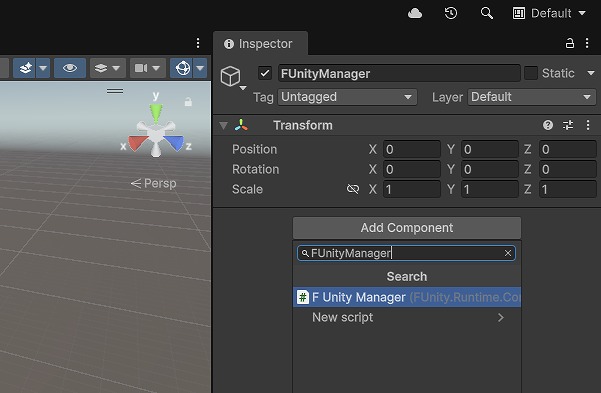Screen dimensions: 601x393
Task: Toggle the Inspector lock icon
Action: coord(570,43)
